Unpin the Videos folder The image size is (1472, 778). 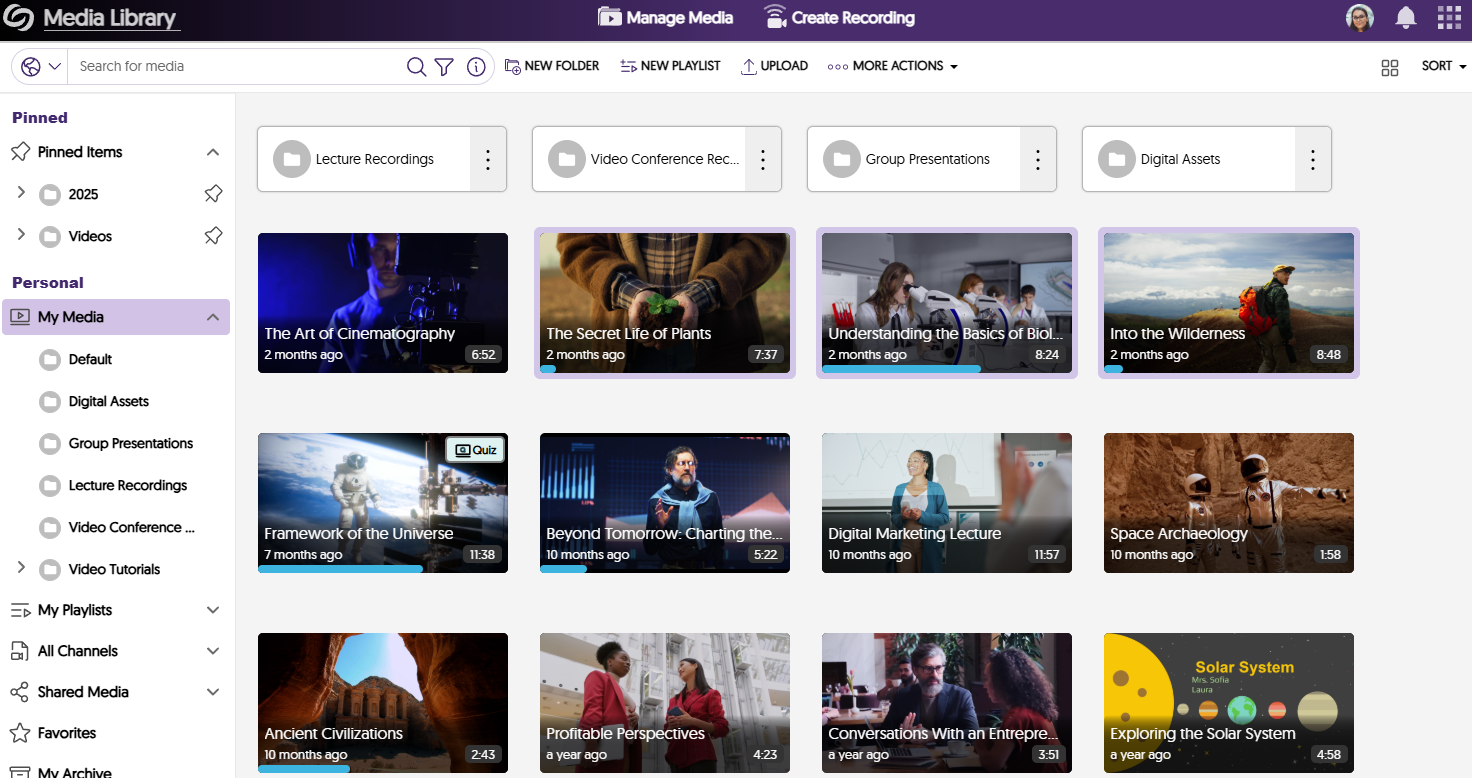tap(213, 236)
